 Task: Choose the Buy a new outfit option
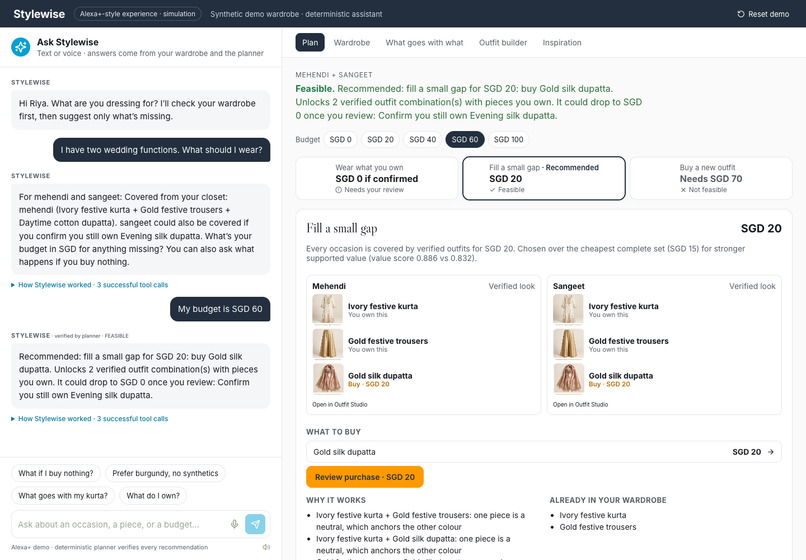click(711, 178)
